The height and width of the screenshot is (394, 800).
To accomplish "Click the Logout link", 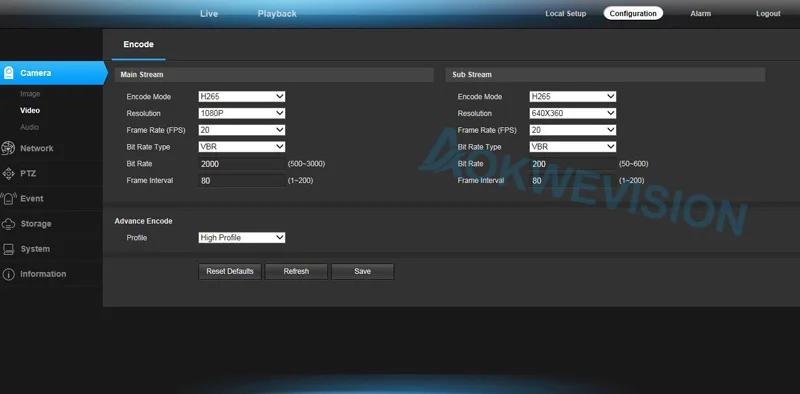I will [x=768, y=14].
